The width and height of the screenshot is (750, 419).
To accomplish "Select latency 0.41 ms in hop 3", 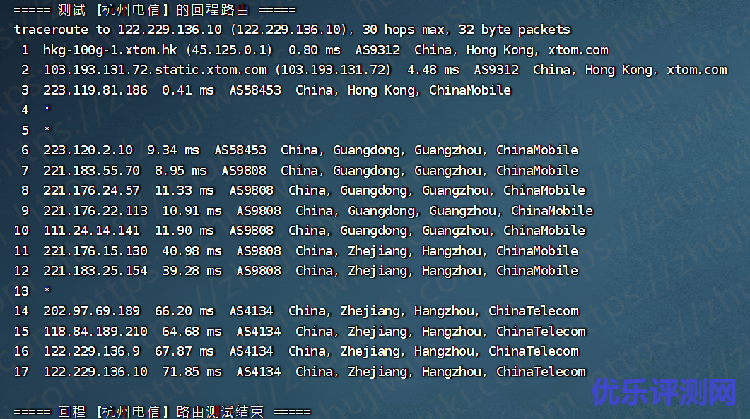I will 188,90.
